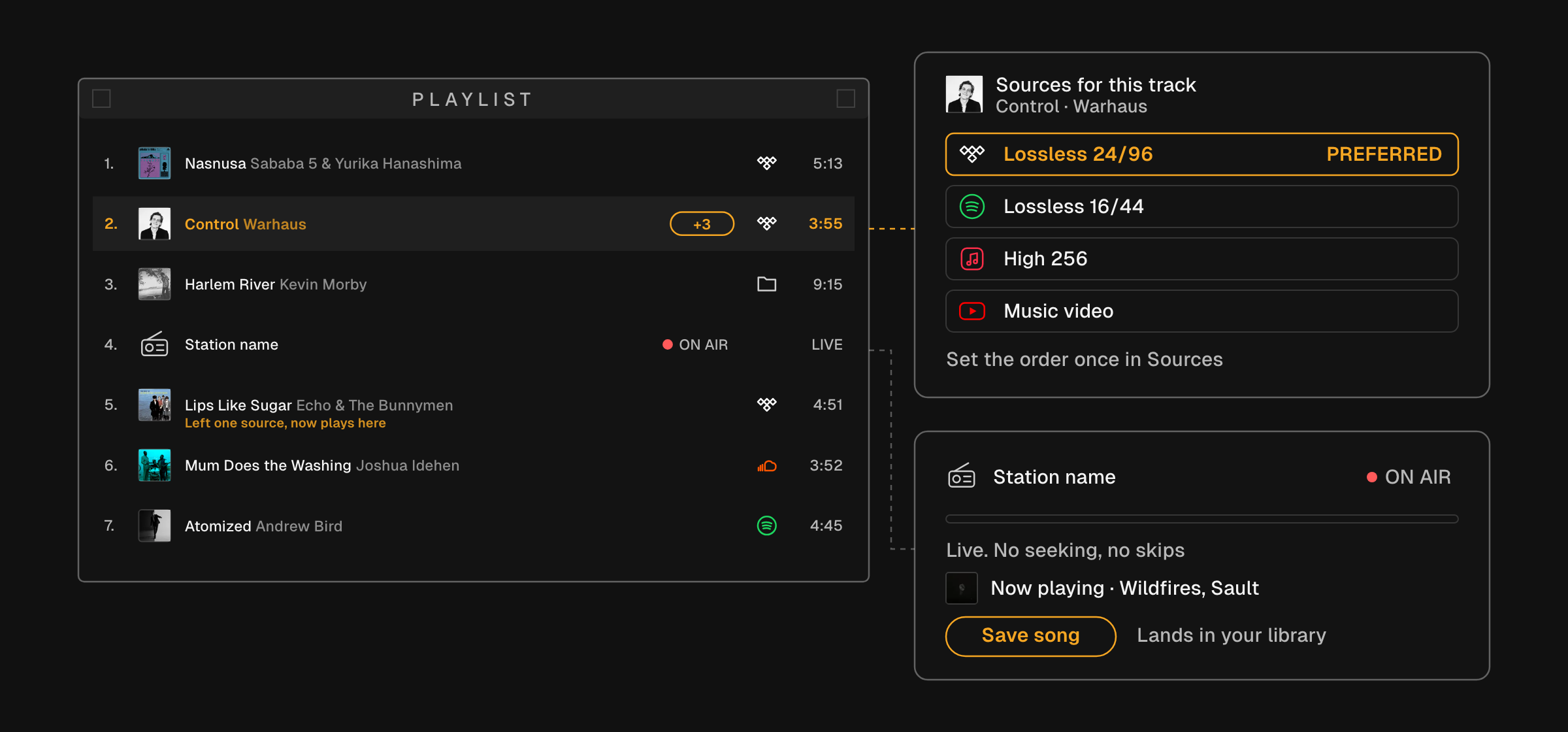Viewport: 1568px width, 732px height.
Task: Select the Atomized Andrew Bird track
Action: pyautogui.click(x=263, y=526)
